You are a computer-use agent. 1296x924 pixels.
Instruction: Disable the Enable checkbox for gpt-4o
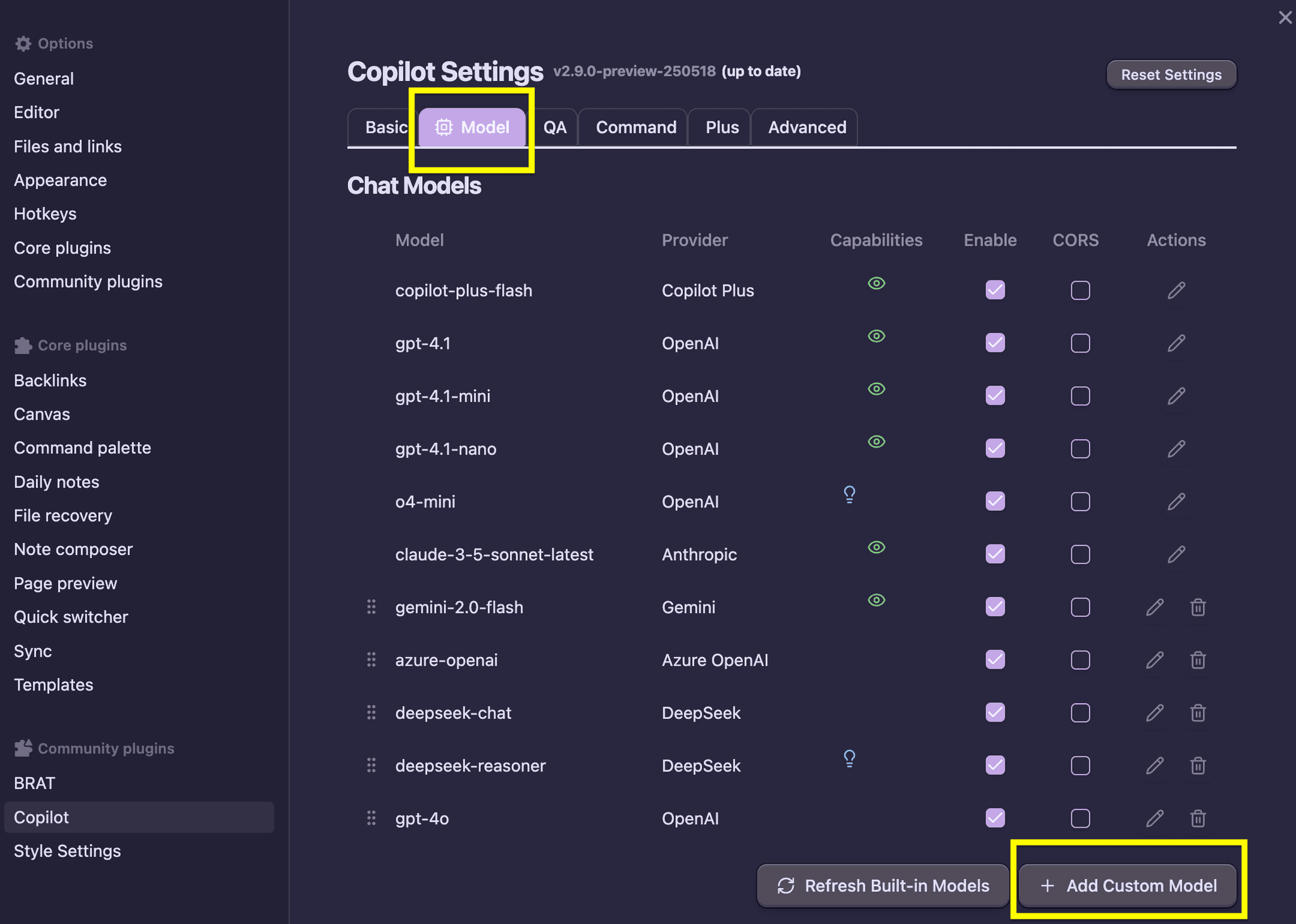(994, 818)
